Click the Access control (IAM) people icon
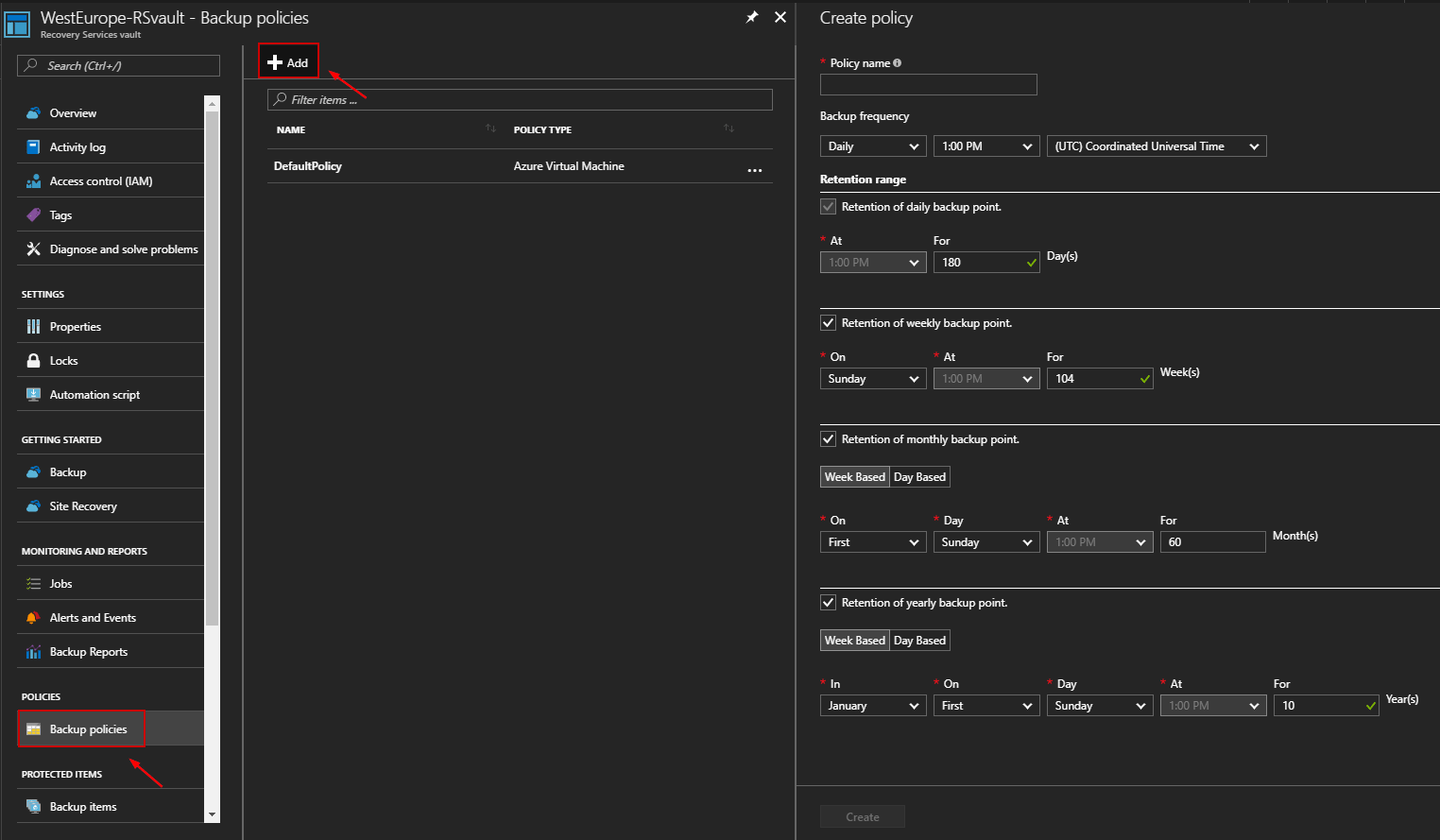 click(33, 181)
